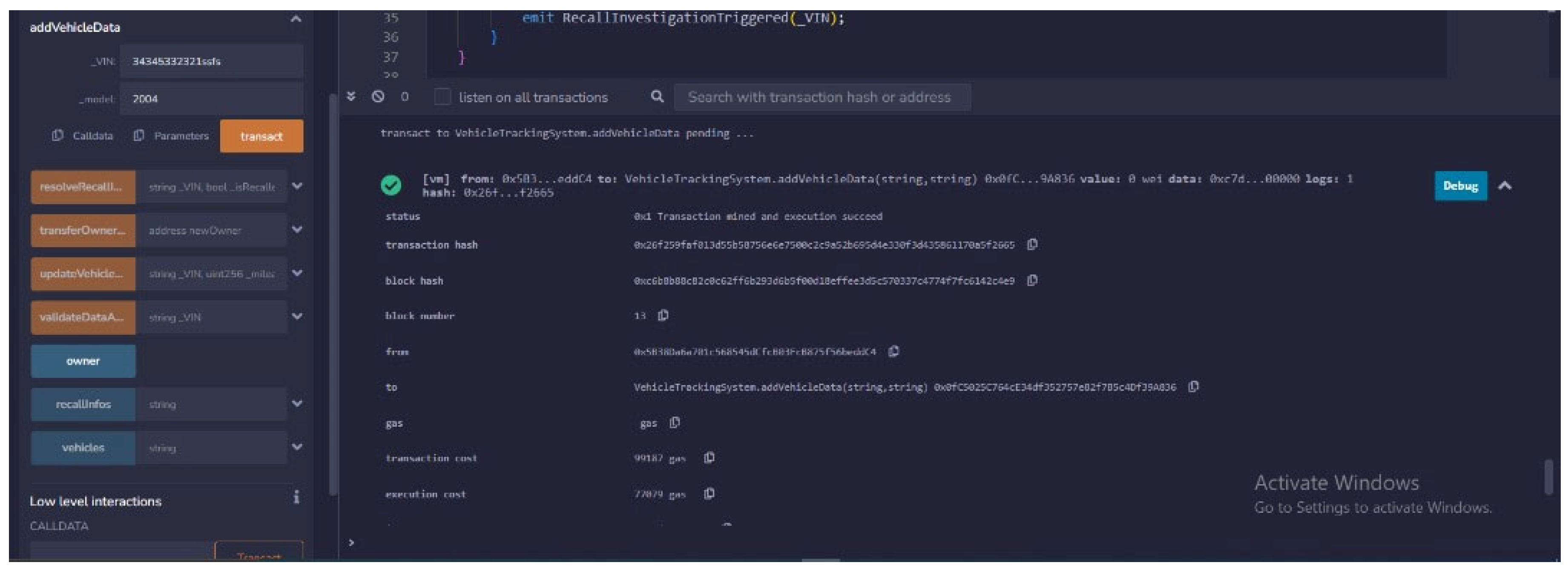Copy the block hash value
1568x571 pixels.
[x=1032, y=280]
